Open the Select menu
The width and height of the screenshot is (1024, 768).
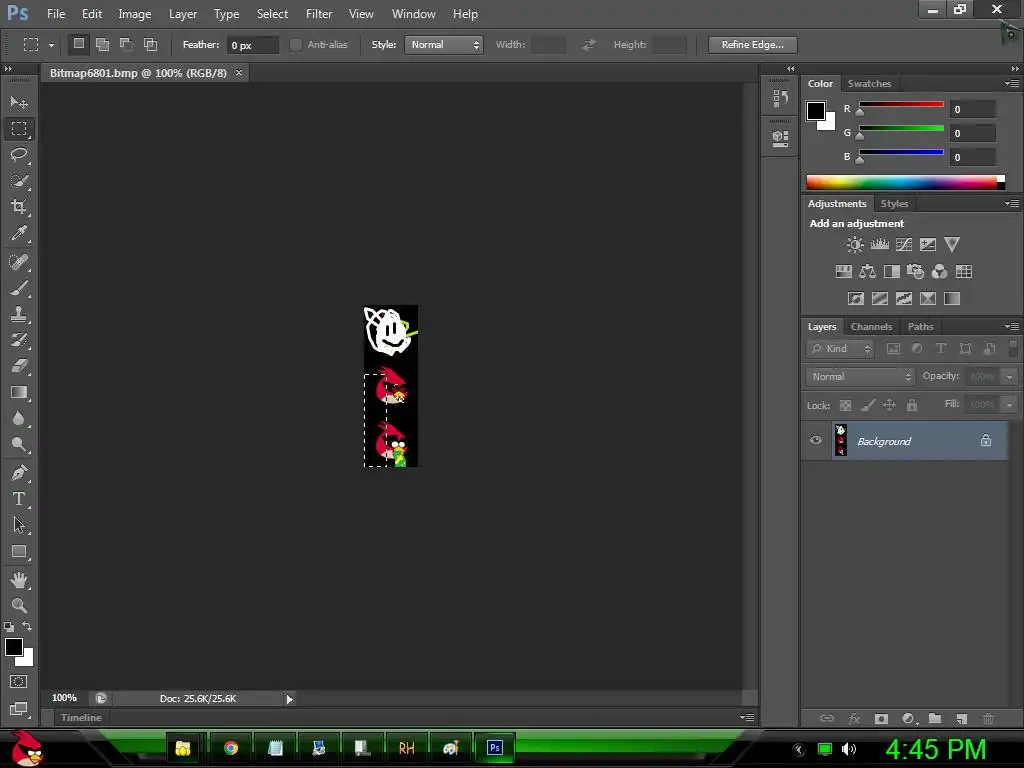pos(272,14)
